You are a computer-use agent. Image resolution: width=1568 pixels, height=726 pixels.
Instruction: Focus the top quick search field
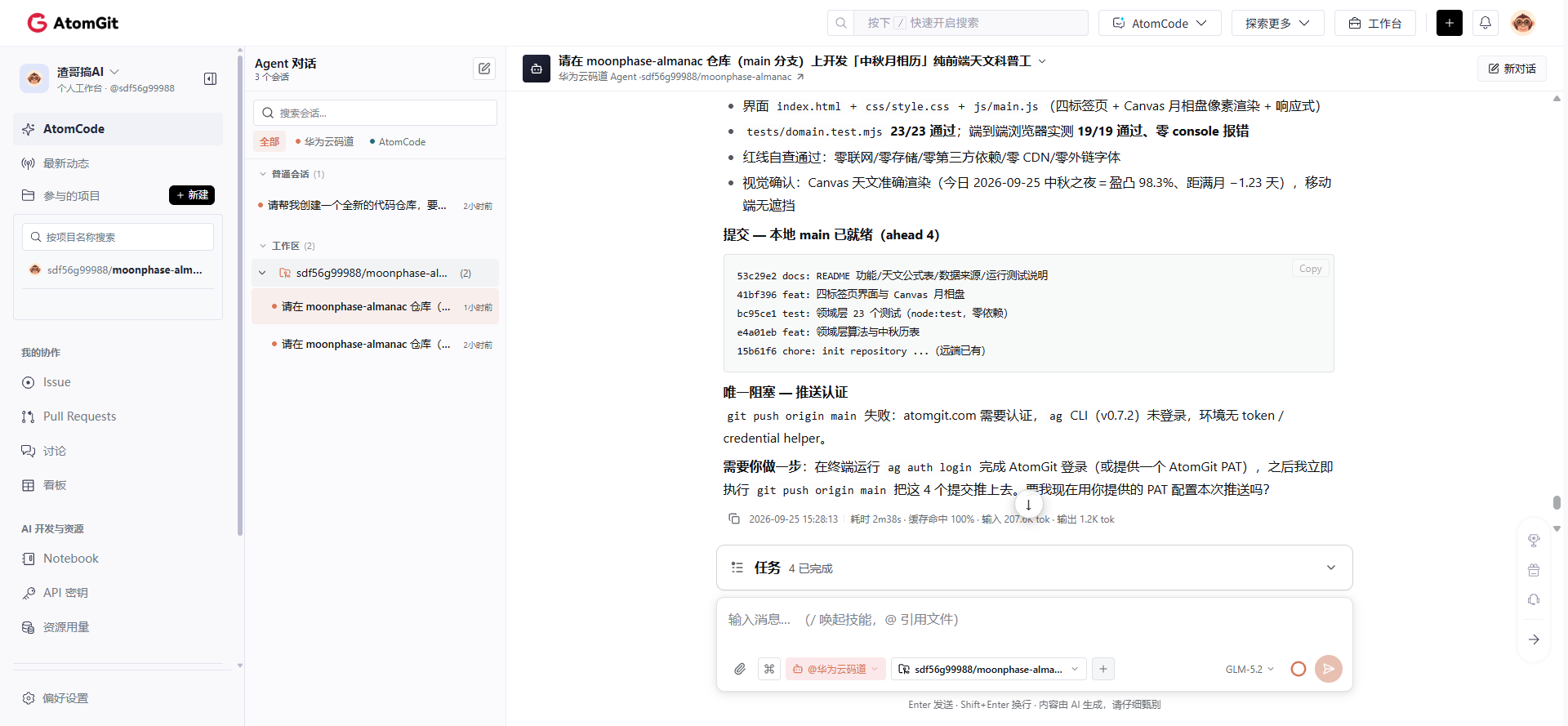971,23
